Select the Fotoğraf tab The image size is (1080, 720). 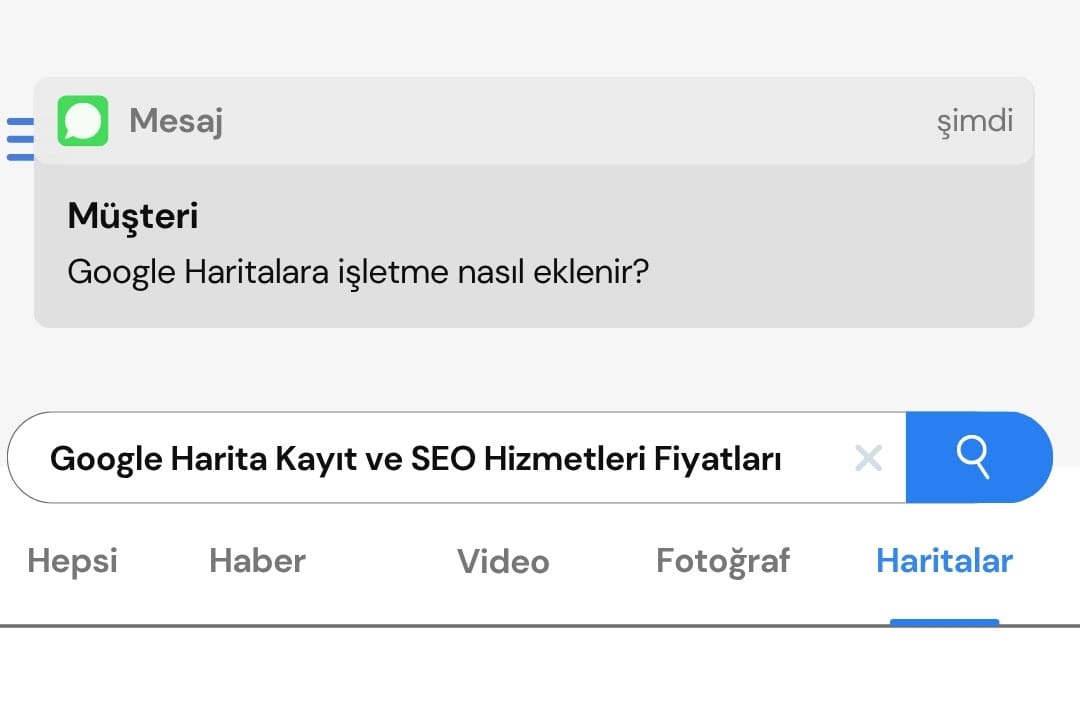pos(723,562)
